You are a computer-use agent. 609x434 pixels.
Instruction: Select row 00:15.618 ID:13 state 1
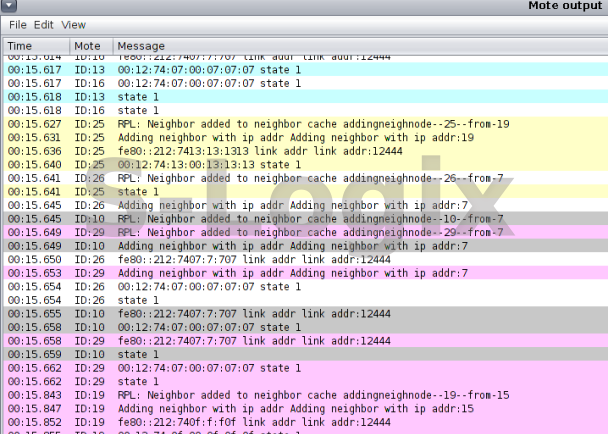pyautogui.click(x=306, y=97)
